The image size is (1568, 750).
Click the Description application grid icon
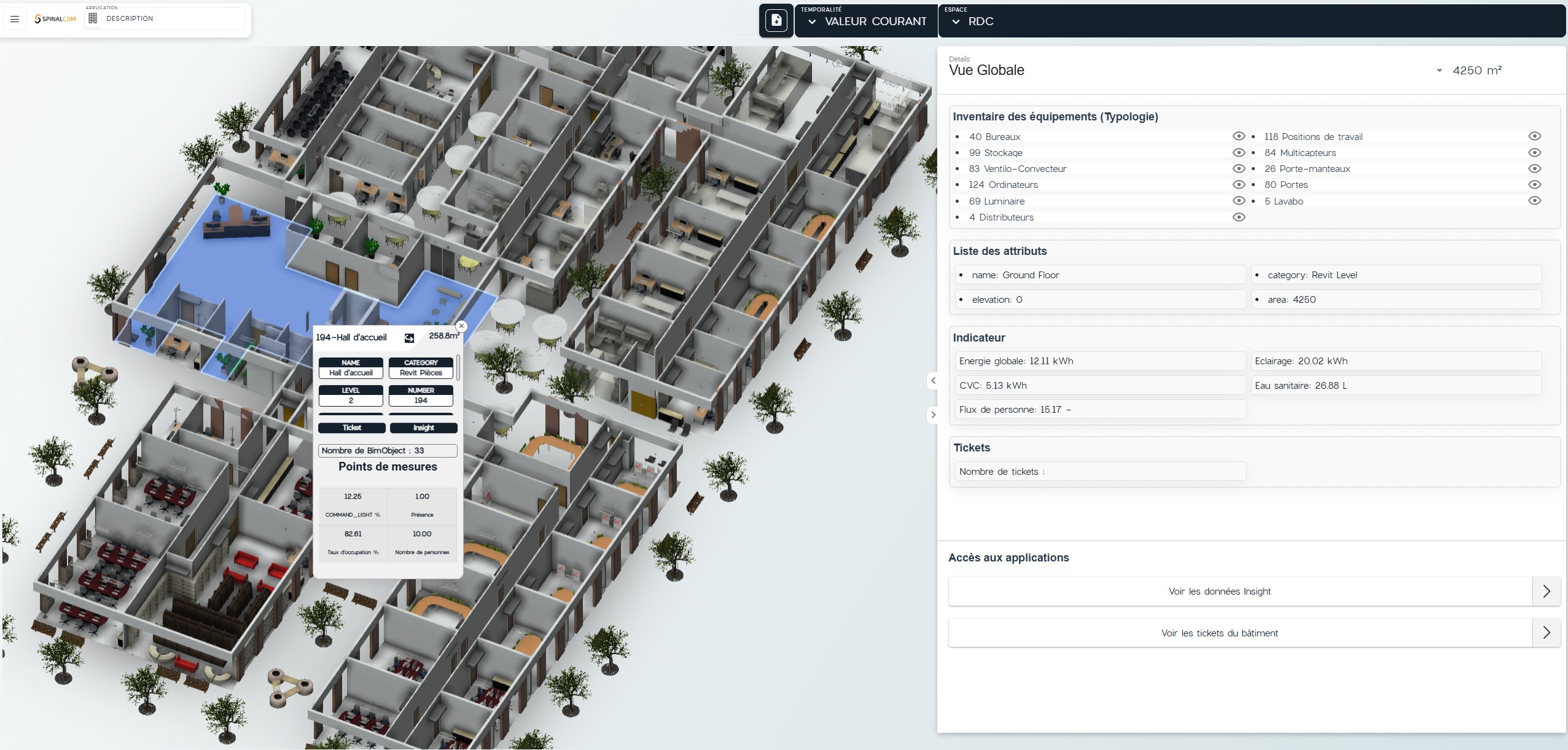pyautogui.click(x=93, y=18)
